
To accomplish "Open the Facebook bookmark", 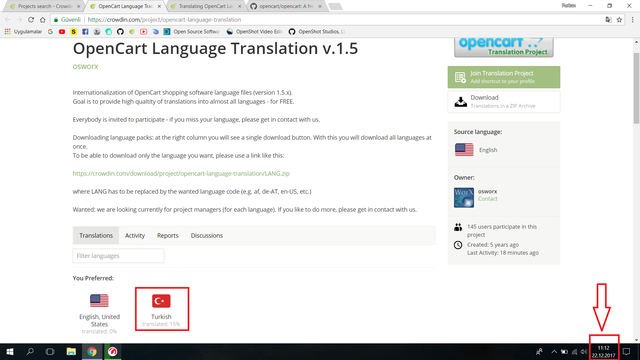I will (85, 31).
